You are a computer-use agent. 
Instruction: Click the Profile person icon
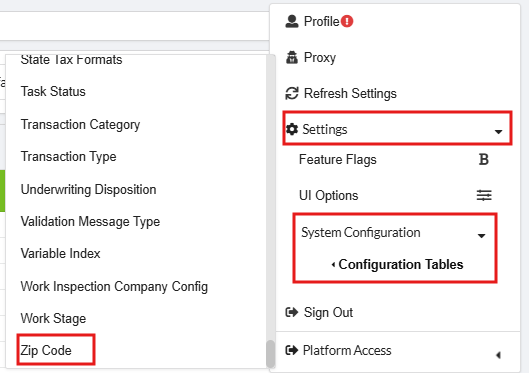pyautogui.click(x=292, y=21)
